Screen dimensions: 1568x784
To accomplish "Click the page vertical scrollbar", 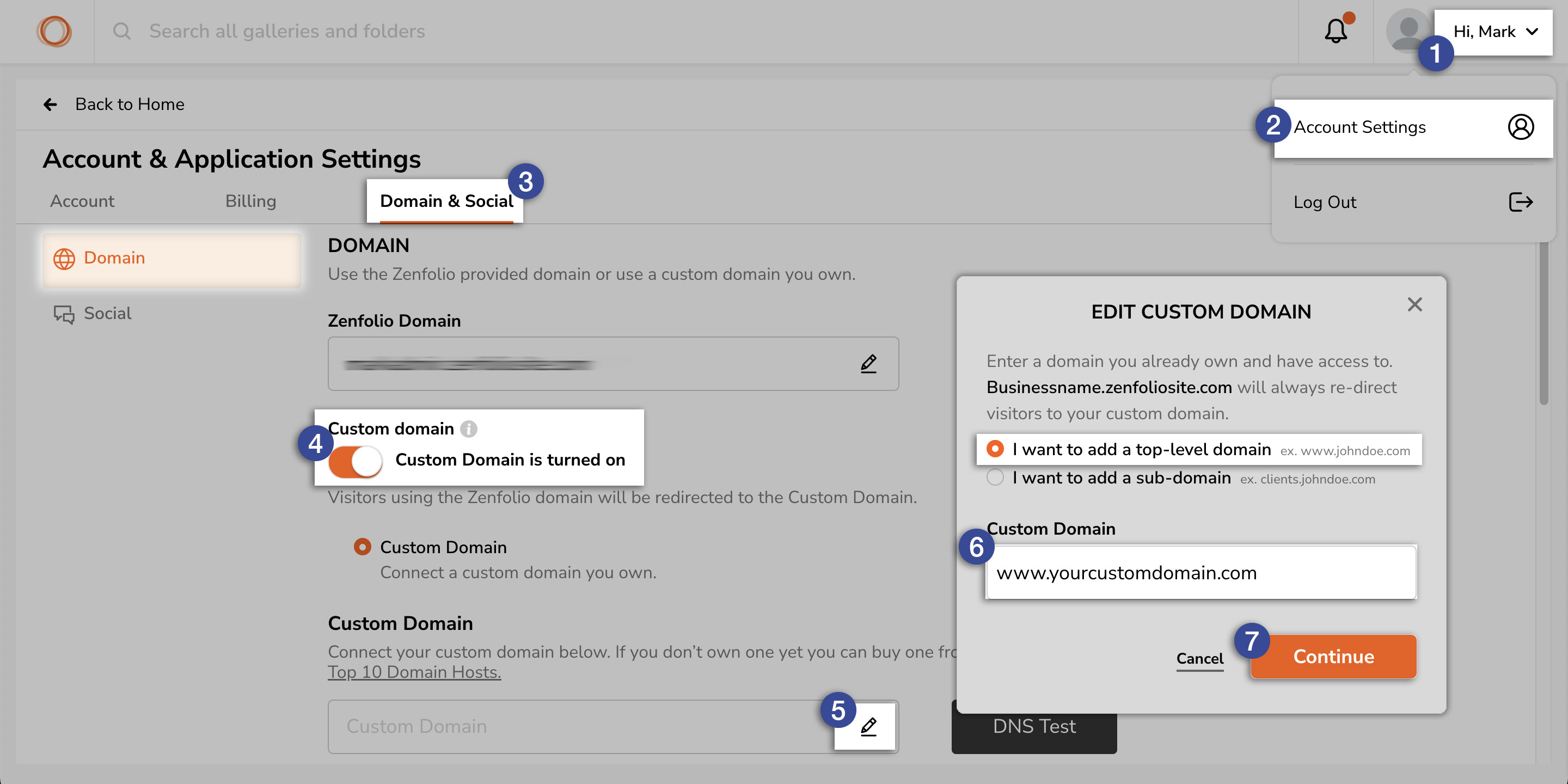I will pos(1543,323).
